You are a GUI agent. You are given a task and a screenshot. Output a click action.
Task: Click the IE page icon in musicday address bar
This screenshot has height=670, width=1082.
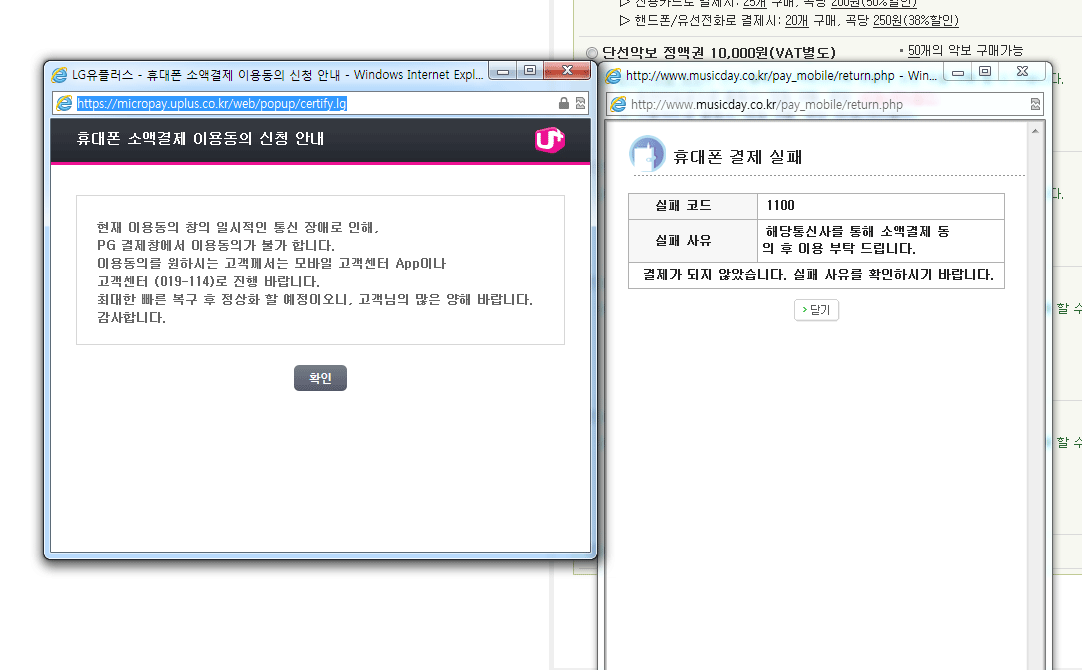tap(618, 104)
